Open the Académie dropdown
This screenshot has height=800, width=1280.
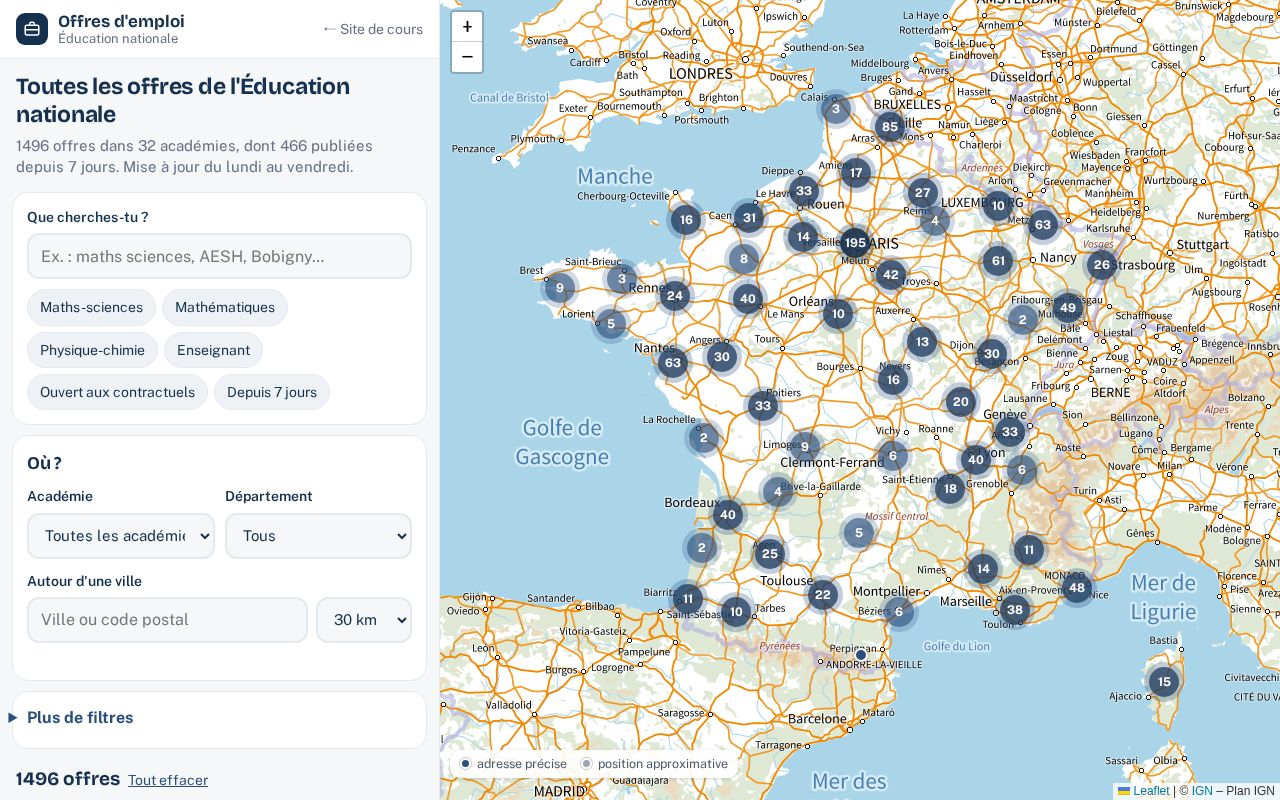[121, 536]
